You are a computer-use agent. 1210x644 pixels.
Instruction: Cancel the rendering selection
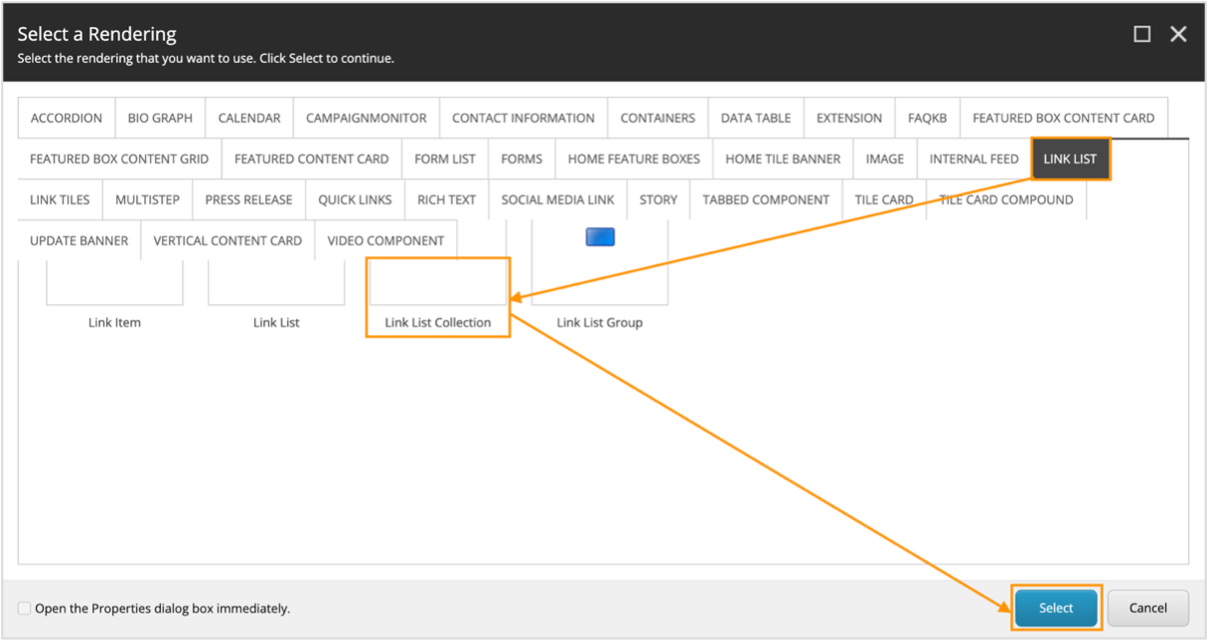(1148, 608)
